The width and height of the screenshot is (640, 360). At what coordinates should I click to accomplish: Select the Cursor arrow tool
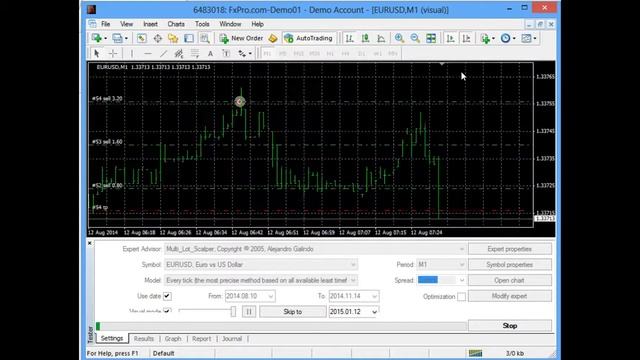coord(97,53)
